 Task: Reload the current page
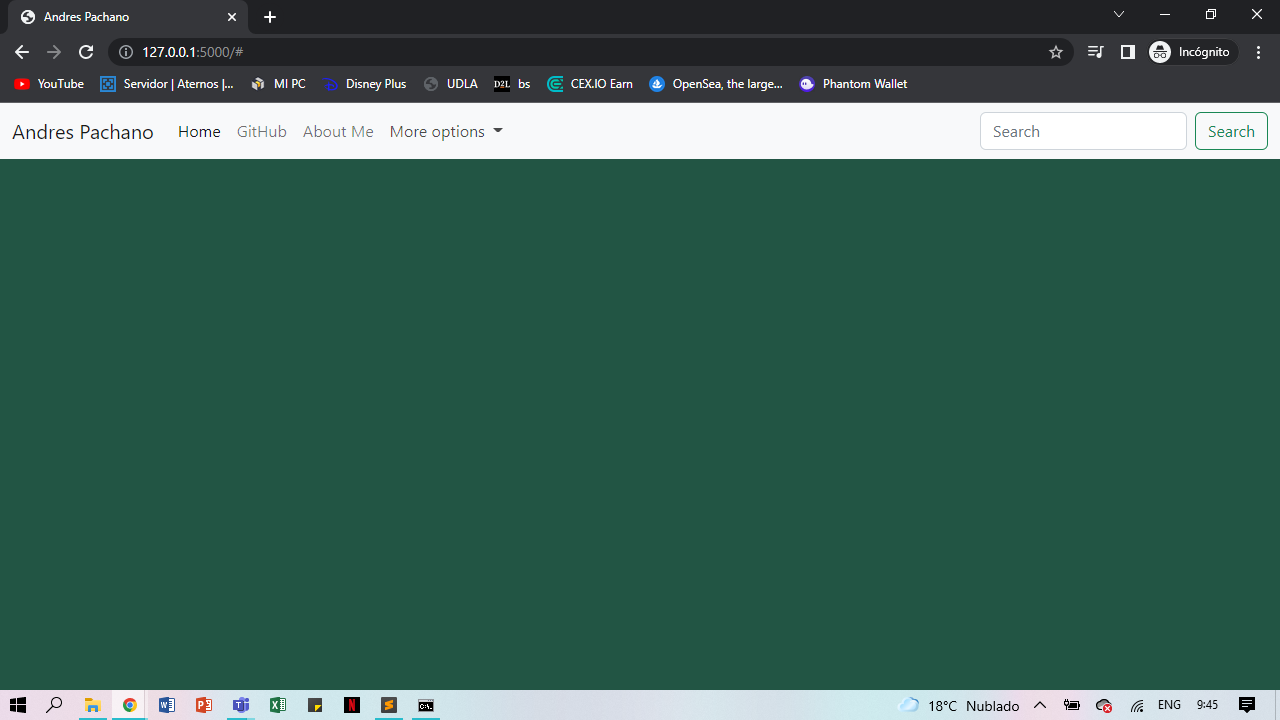point(86,52)
